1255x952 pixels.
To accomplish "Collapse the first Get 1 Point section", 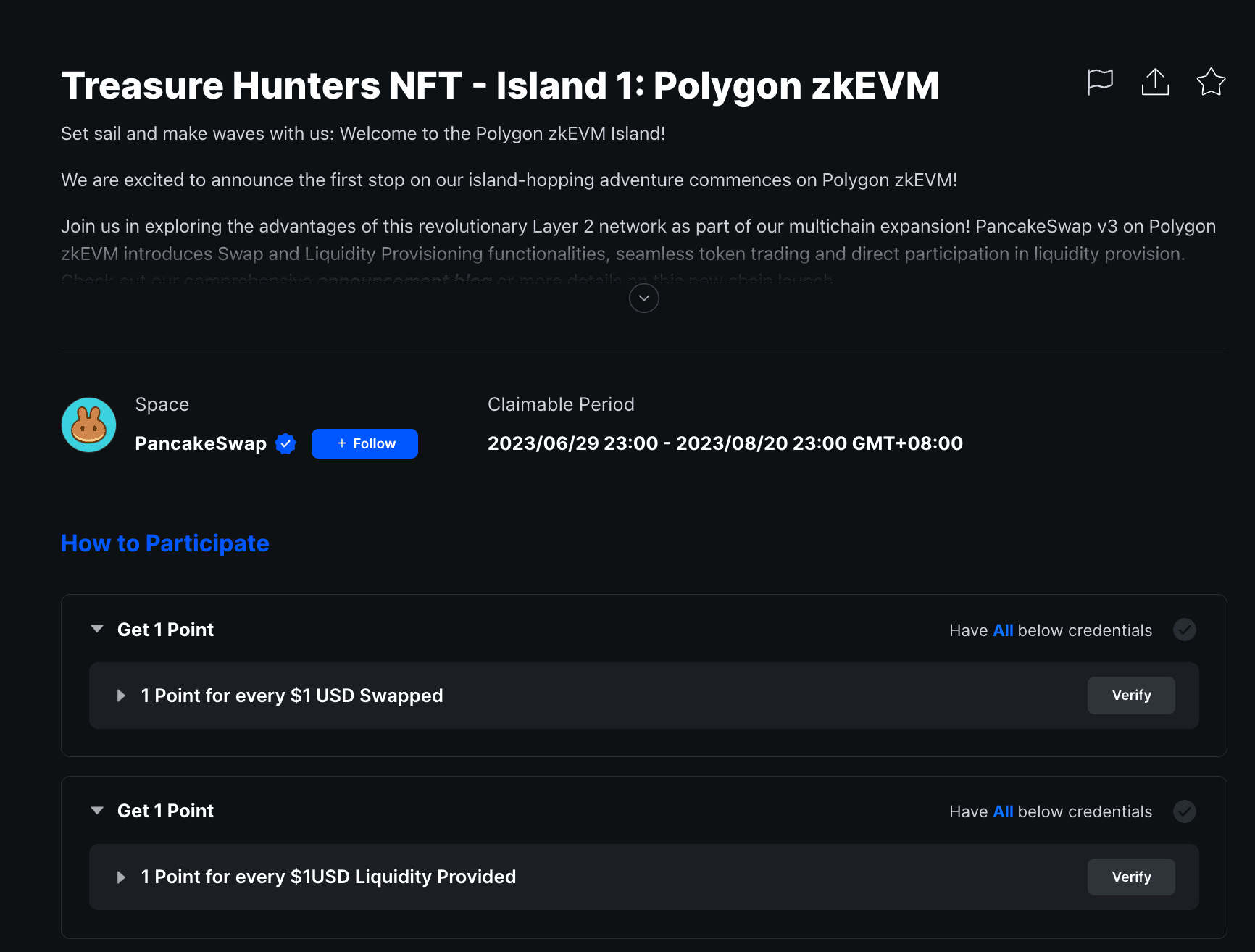I will 97,629.
